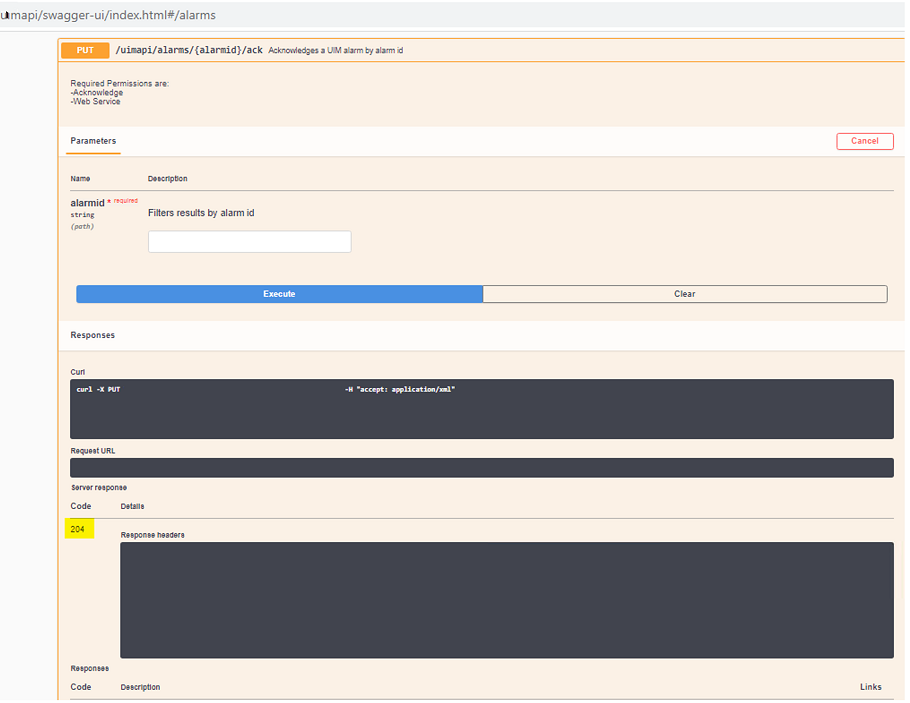Click the 'Filters results by alarm id' description
The width and height of the screenshot is (910, 703).
[201, 213]
